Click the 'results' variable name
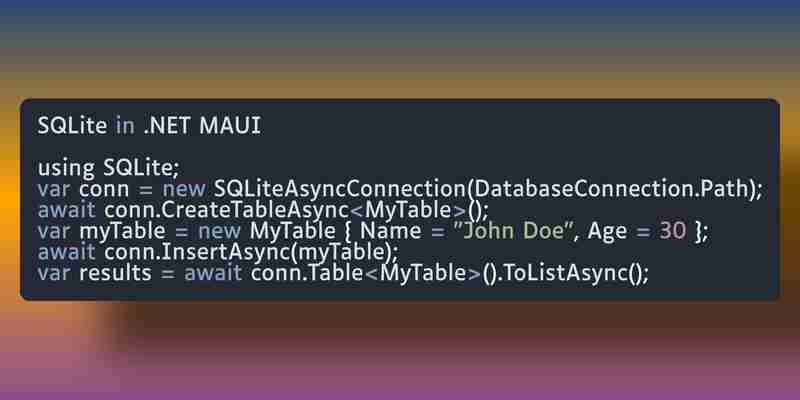This screenshot has height=400, width=800. (115, 274)
